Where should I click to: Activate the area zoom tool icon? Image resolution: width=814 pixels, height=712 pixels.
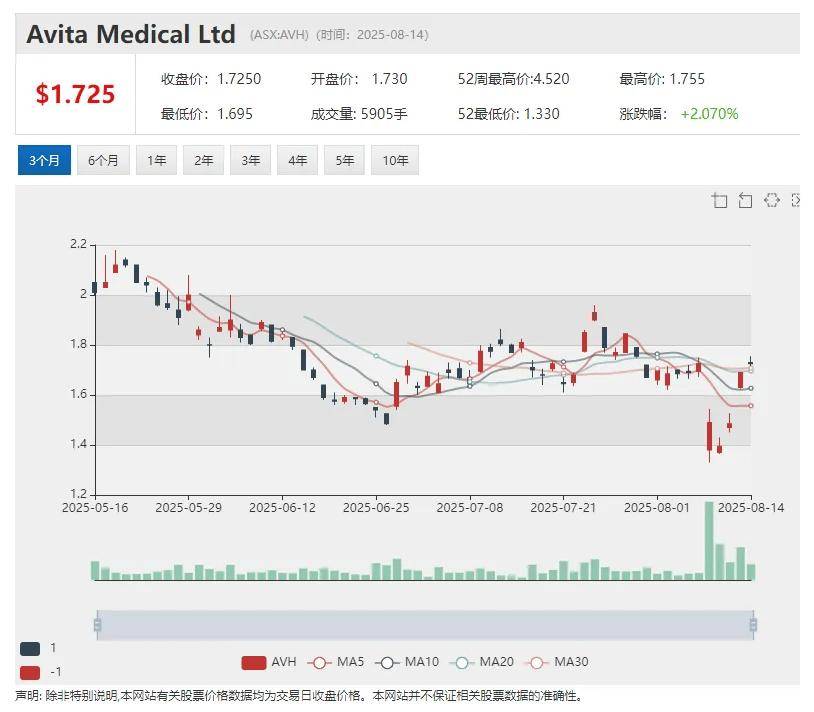720,201
